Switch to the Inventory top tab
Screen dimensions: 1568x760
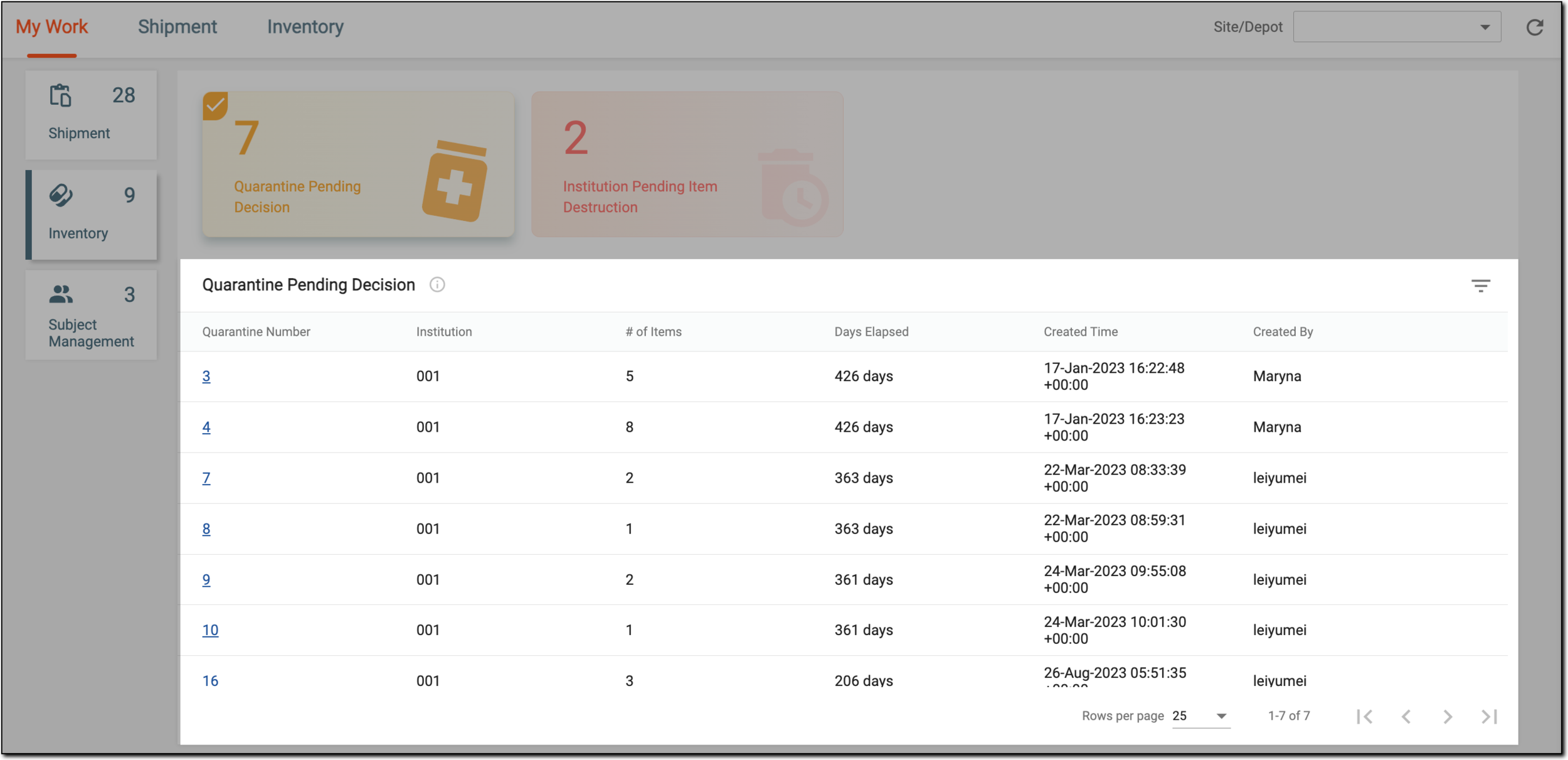pos(305,27)
